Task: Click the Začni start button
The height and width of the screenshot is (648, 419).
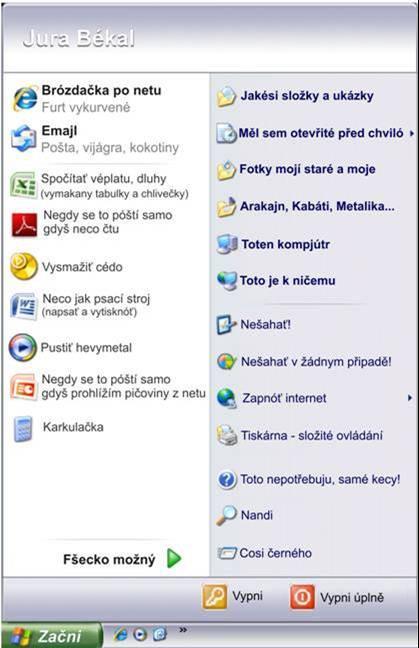Action: point(50,635)
